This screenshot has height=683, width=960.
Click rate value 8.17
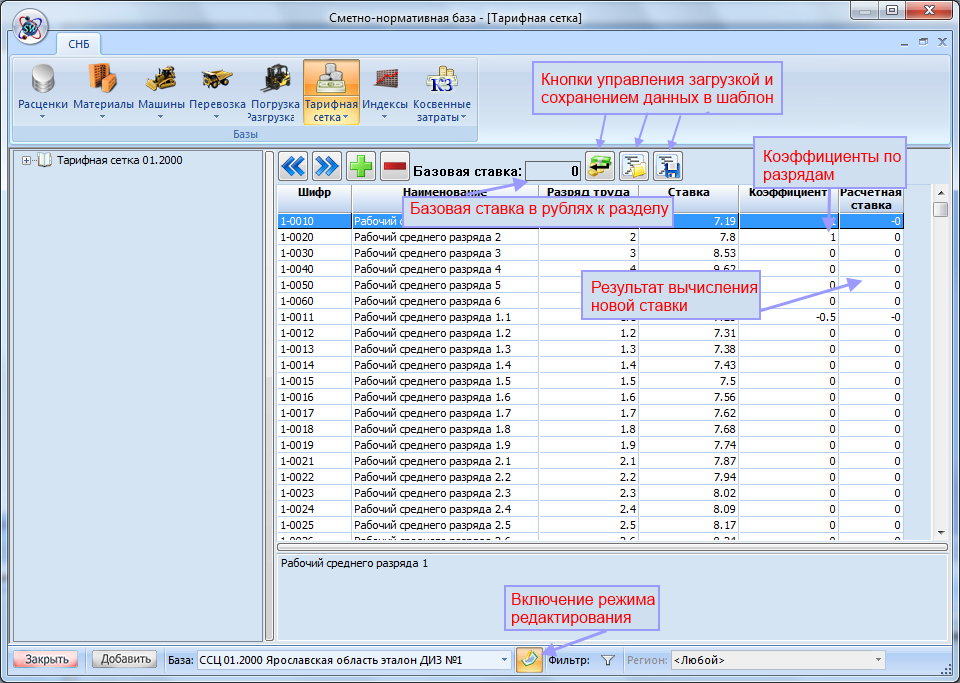click(689, 525)
